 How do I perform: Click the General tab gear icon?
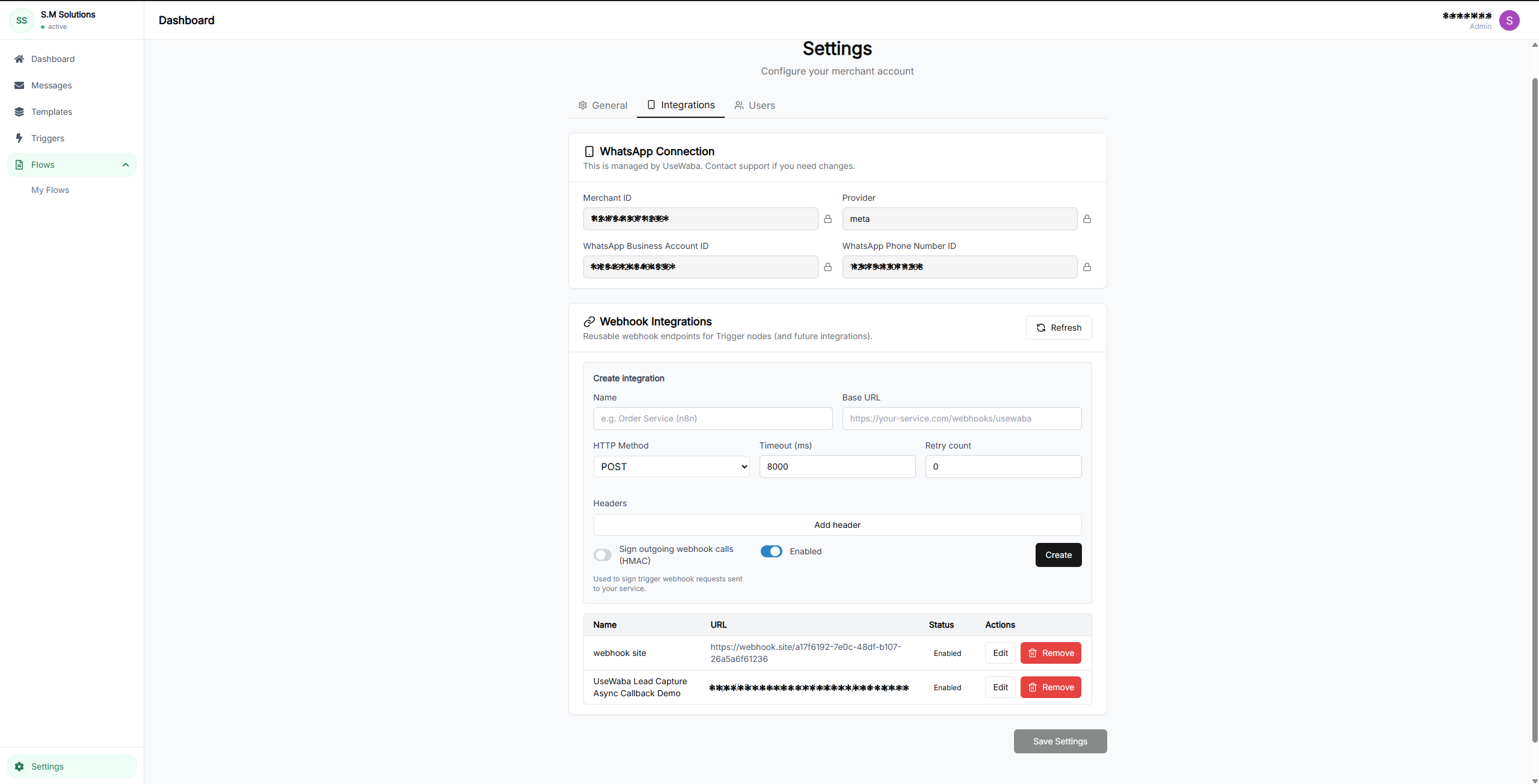[582, 105]
